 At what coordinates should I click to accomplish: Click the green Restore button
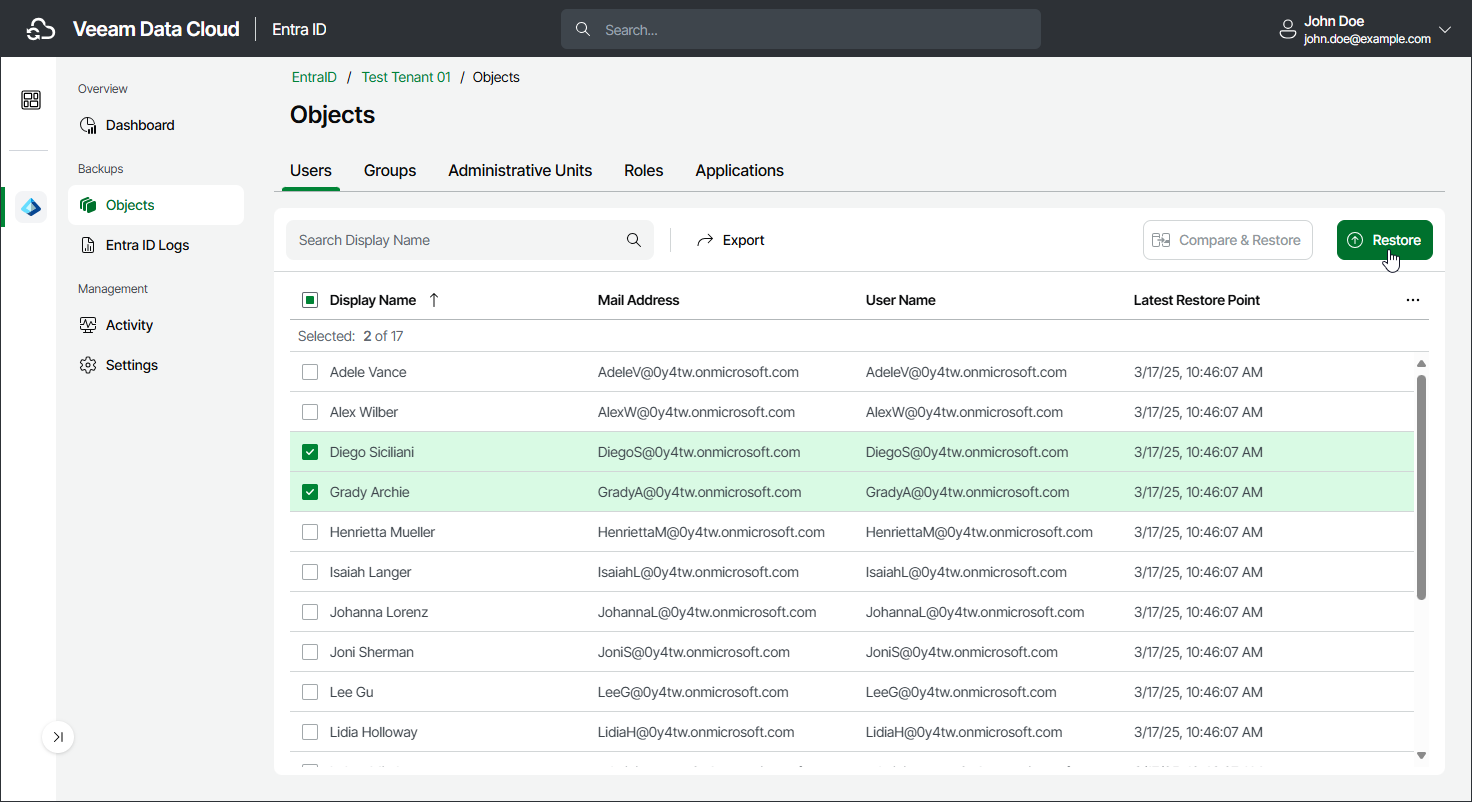[x=1384, y=240]
